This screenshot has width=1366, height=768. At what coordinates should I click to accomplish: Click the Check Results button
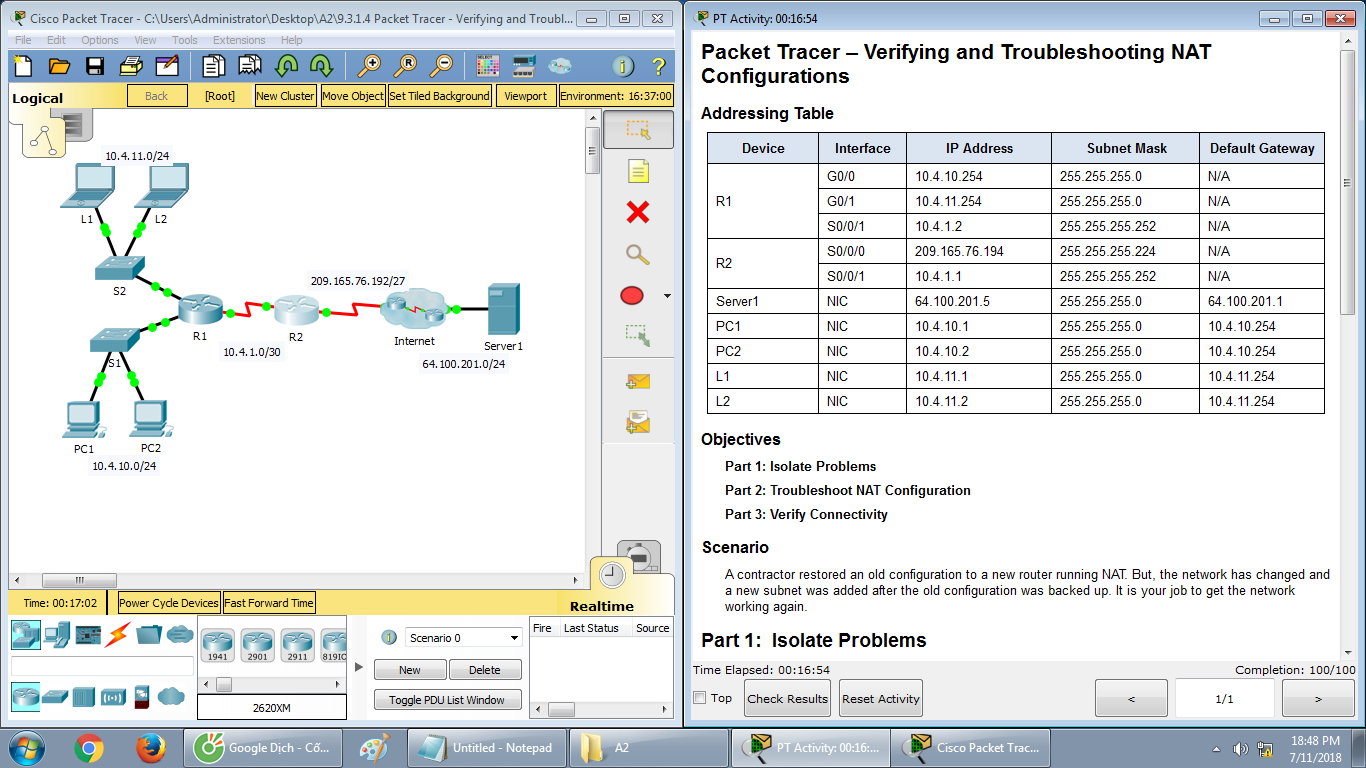point(787,698)
